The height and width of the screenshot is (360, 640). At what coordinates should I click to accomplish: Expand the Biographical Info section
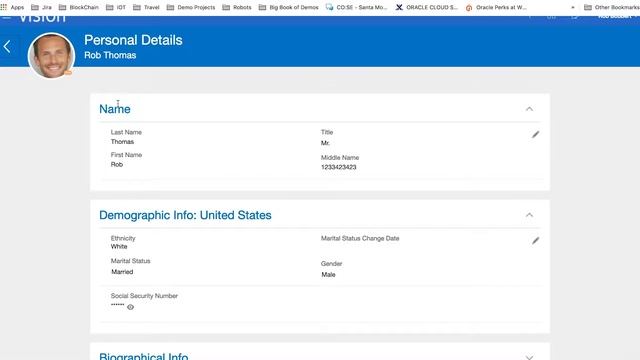(x=529, y=357)
